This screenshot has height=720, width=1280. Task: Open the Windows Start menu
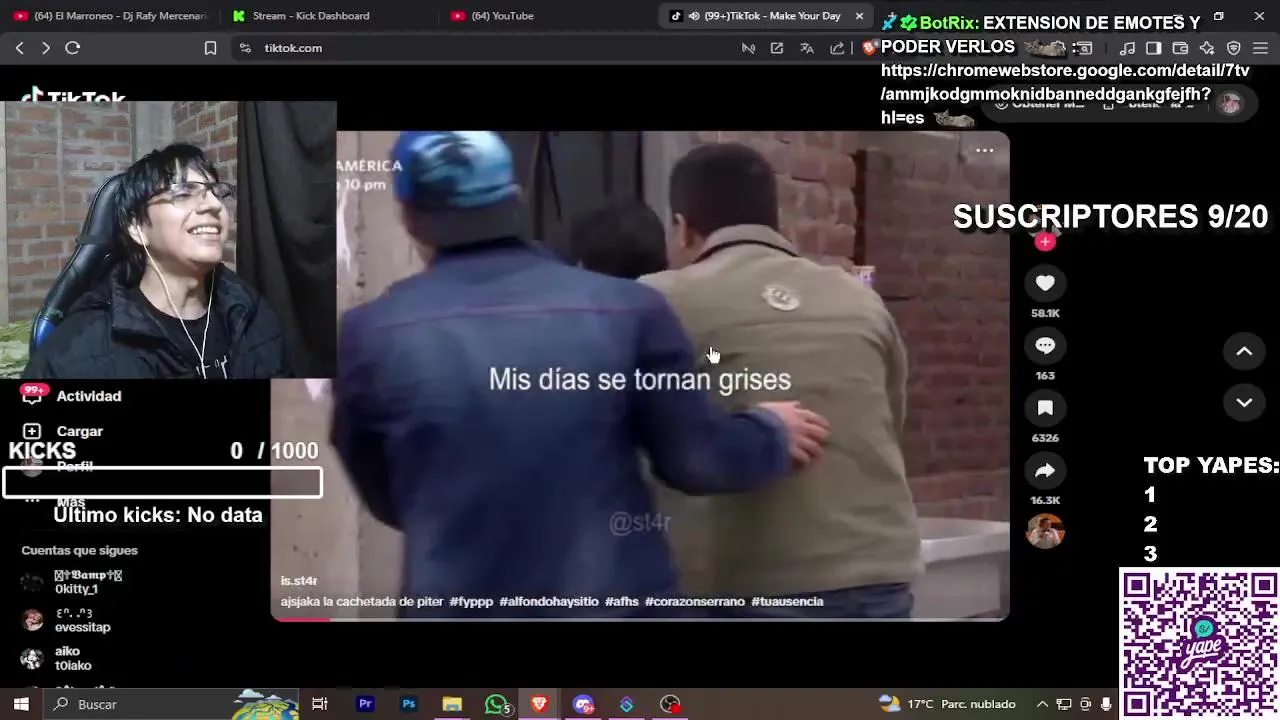click(21, 704)
